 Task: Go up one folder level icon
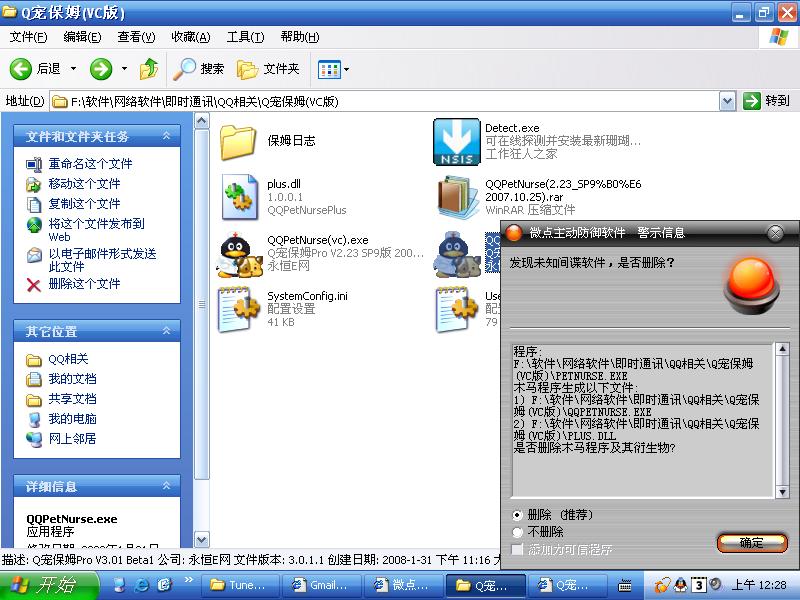coord(148,69)
